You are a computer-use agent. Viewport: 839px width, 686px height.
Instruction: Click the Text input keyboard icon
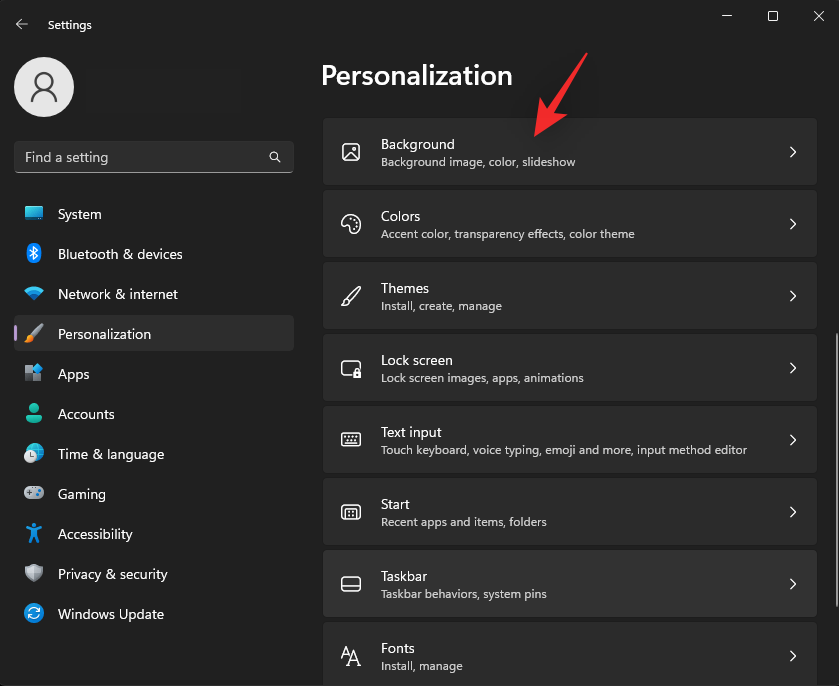(x=351, y=440)
